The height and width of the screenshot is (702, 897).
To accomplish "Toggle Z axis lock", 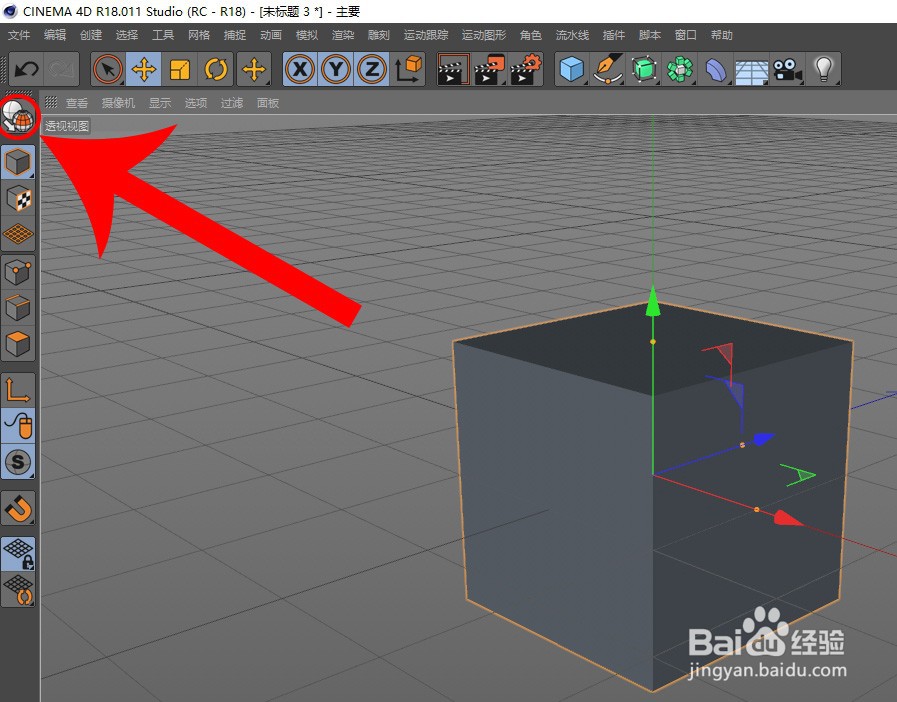I will click(372, 69).
